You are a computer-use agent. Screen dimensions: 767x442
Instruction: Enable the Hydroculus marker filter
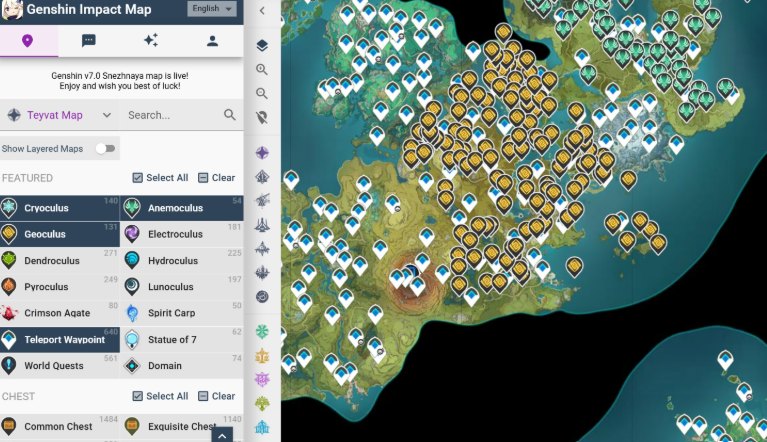pyautogui.click(x=182, y=261)
